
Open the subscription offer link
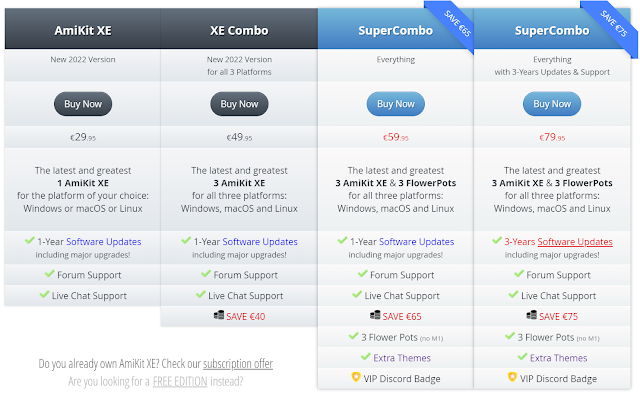pos(238,363)
